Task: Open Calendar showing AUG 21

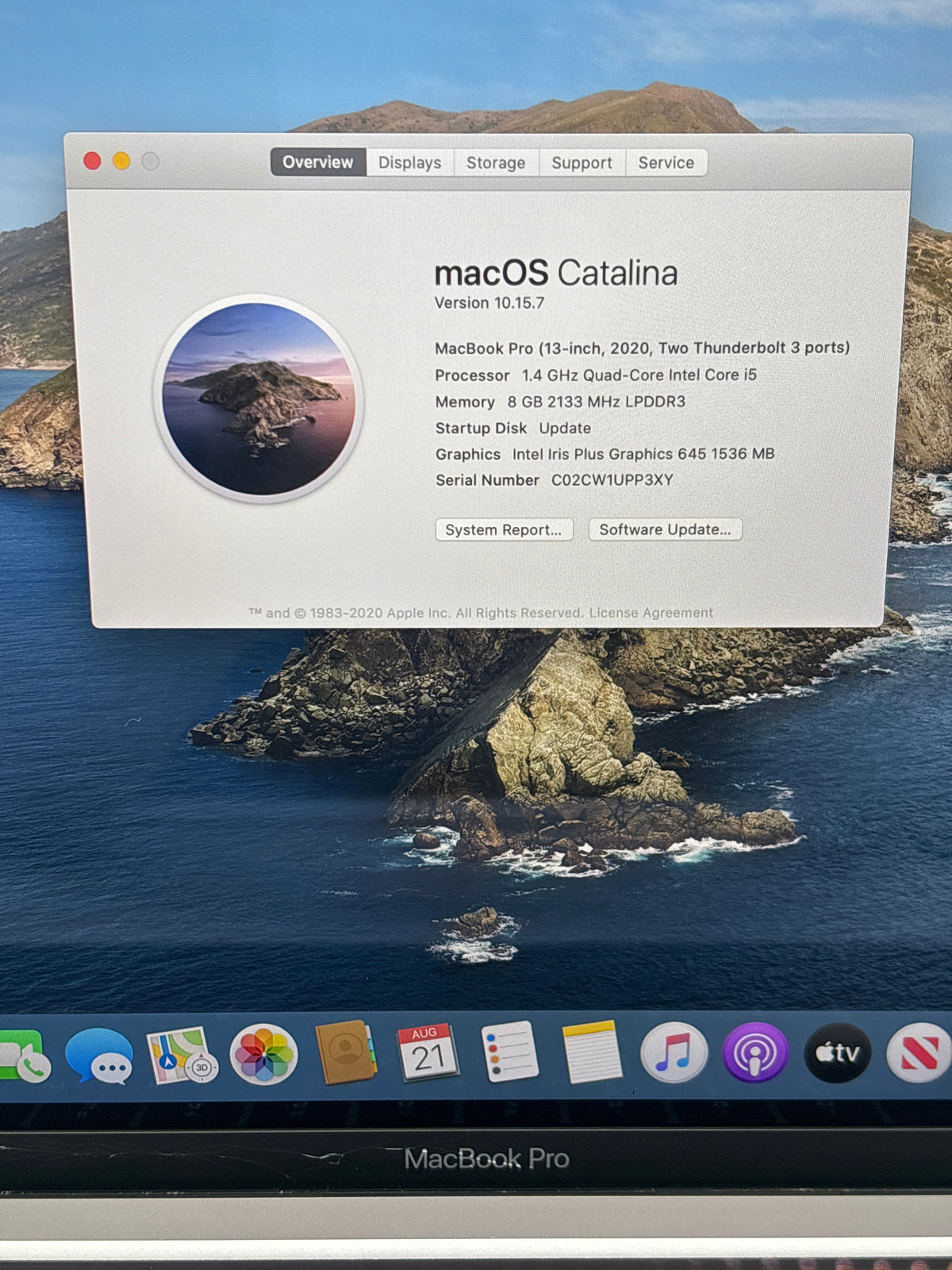Action: coord(428,1053)
